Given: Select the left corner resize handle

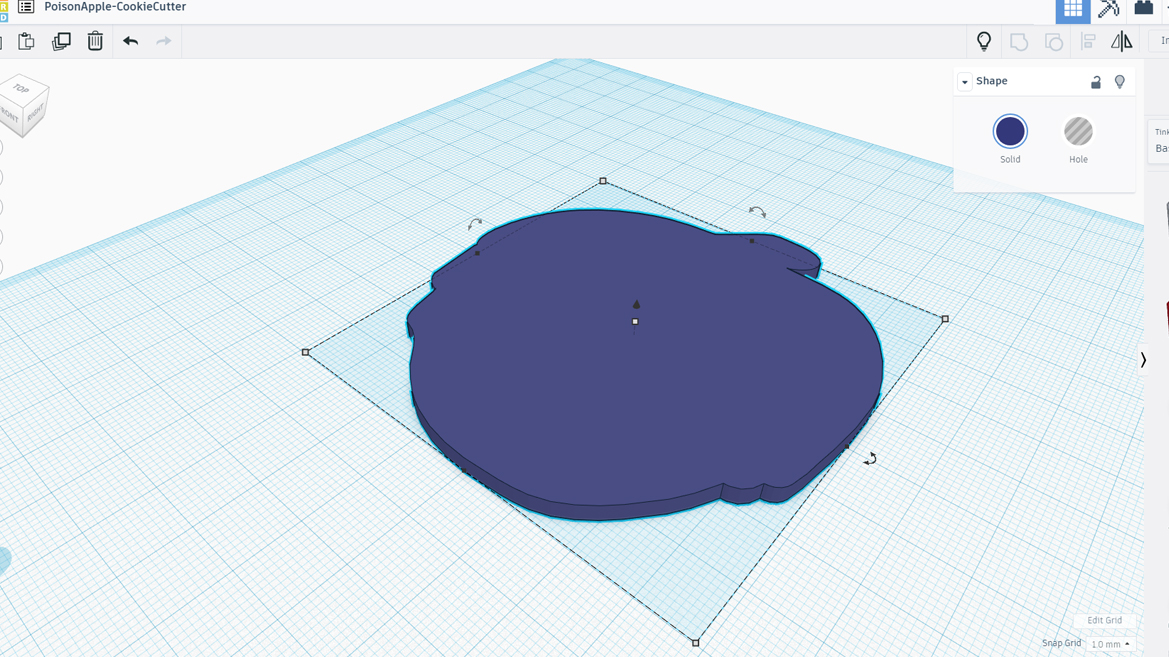Looking at the screenshot, I should pos(306,352).
